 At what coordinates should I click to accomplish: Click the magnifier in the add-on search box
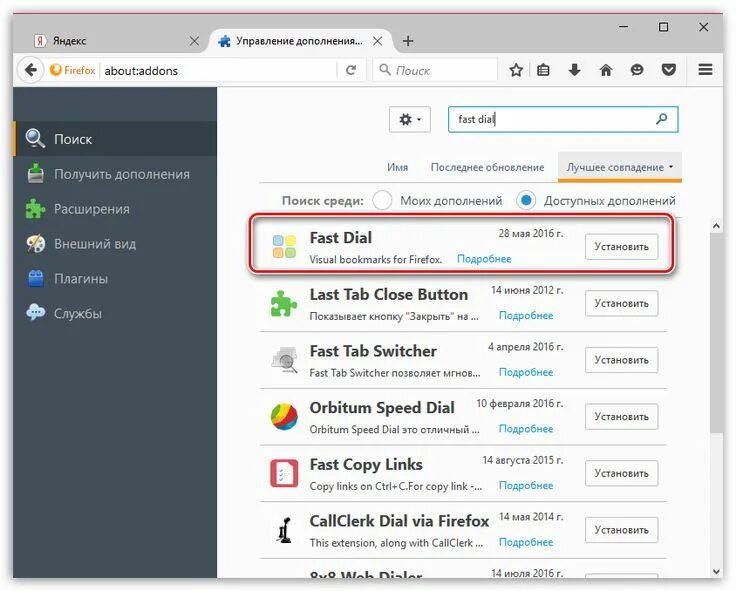pos(661,119)
